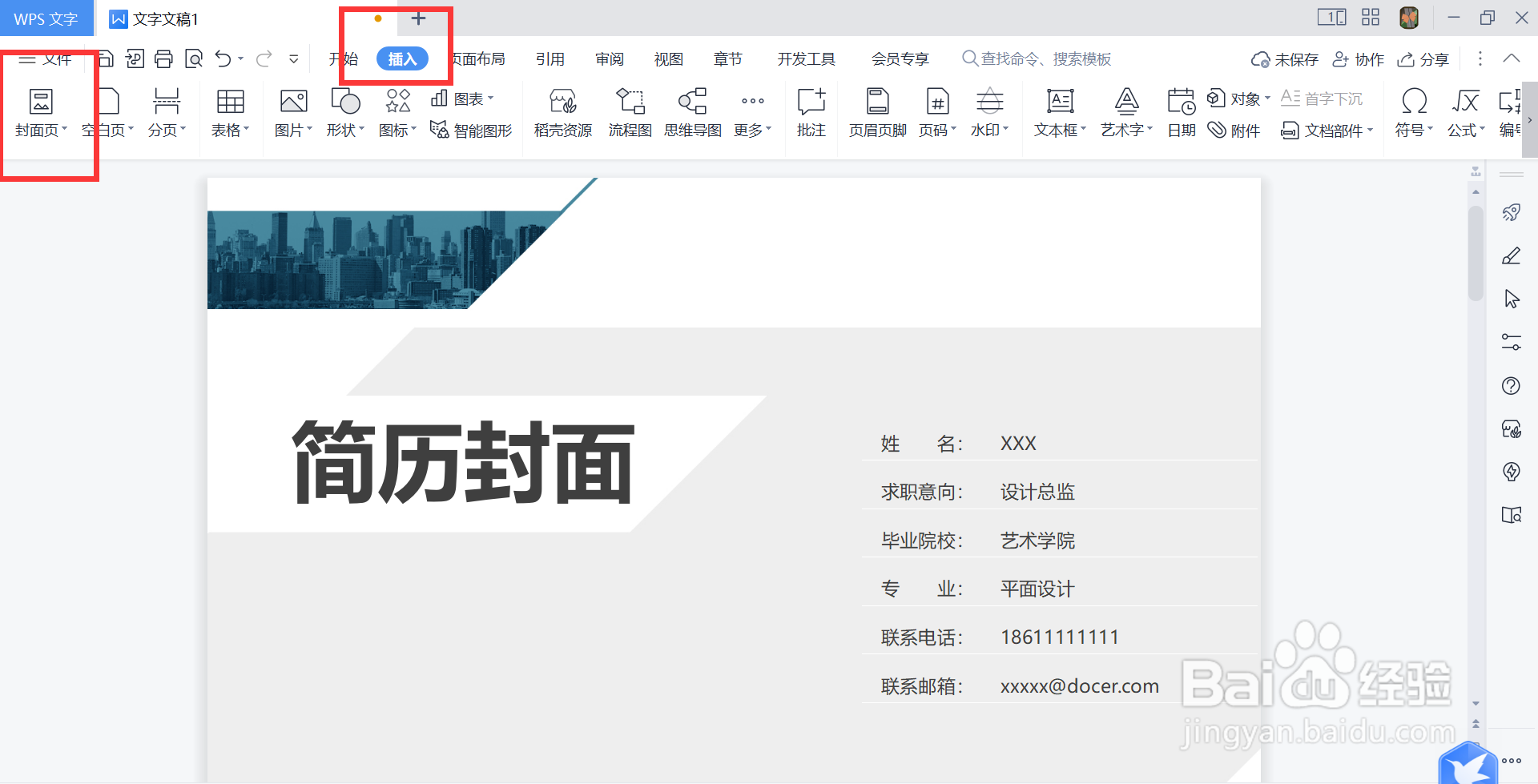Insert the 日期 date
This screenshot has width=1538, height=784.
pos(1182,113)
